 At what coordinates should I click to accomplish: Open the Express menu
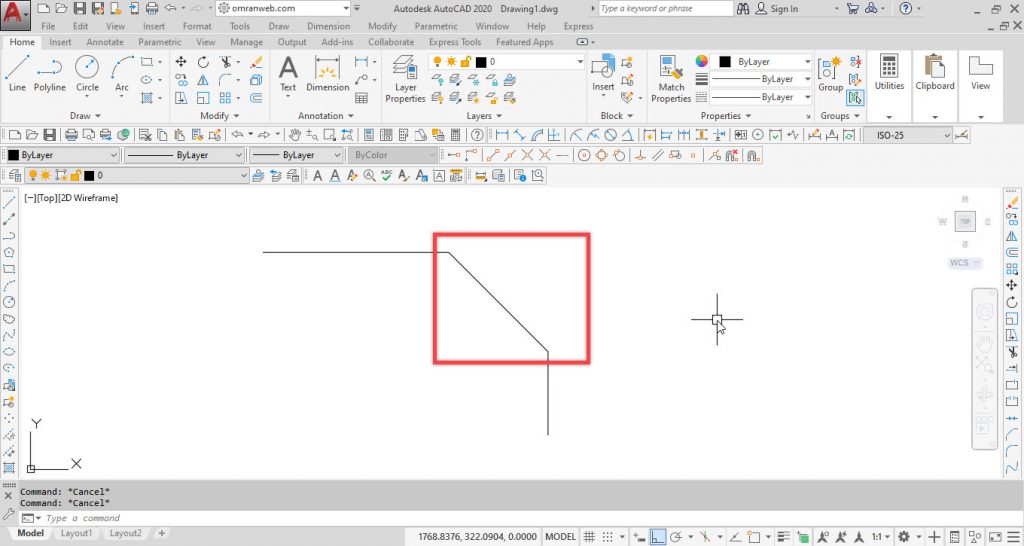(x=578, y=26)
